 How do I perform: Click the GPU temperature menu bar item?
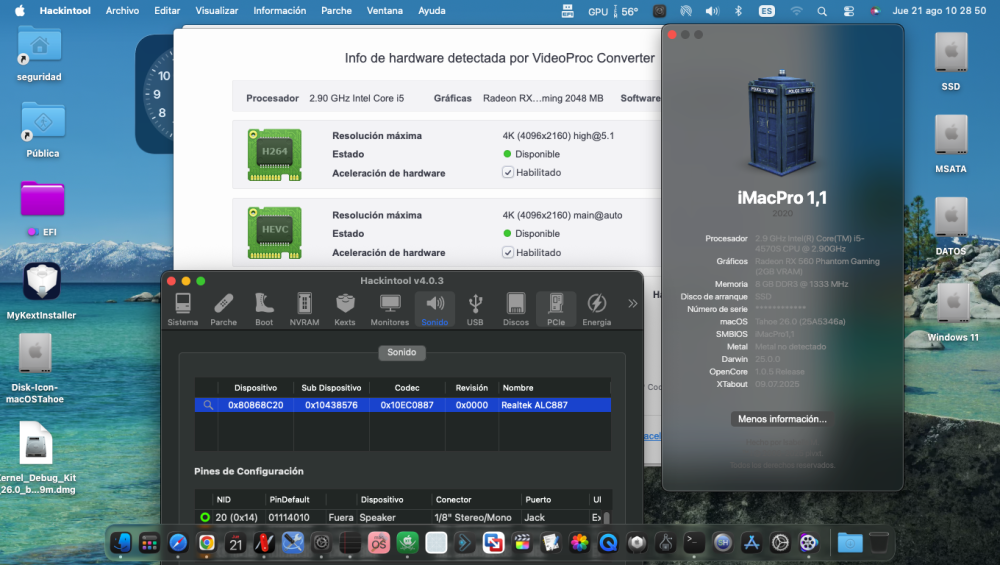pos(613,11)
